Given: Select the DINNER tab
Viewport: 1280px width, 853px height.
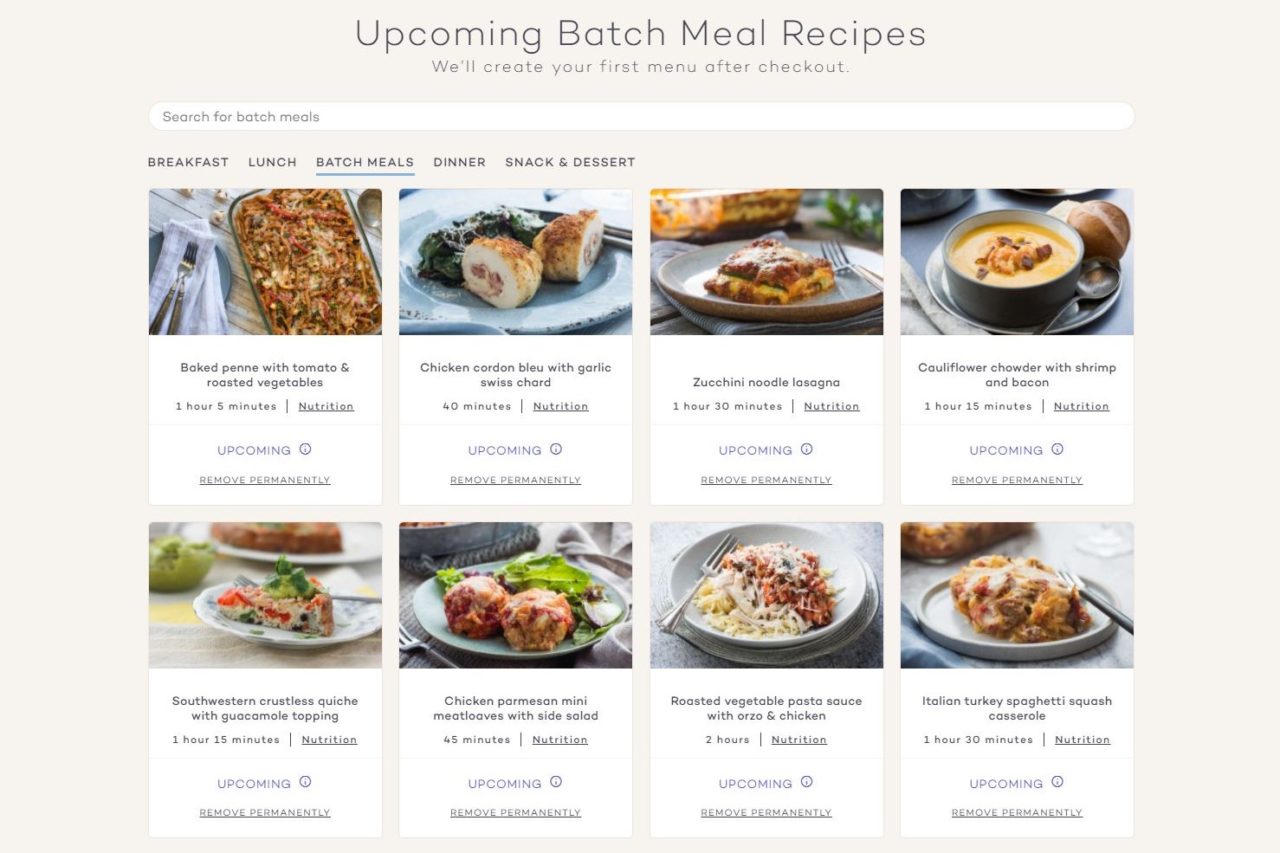Looking at the screenshot, I should point(459,162).
